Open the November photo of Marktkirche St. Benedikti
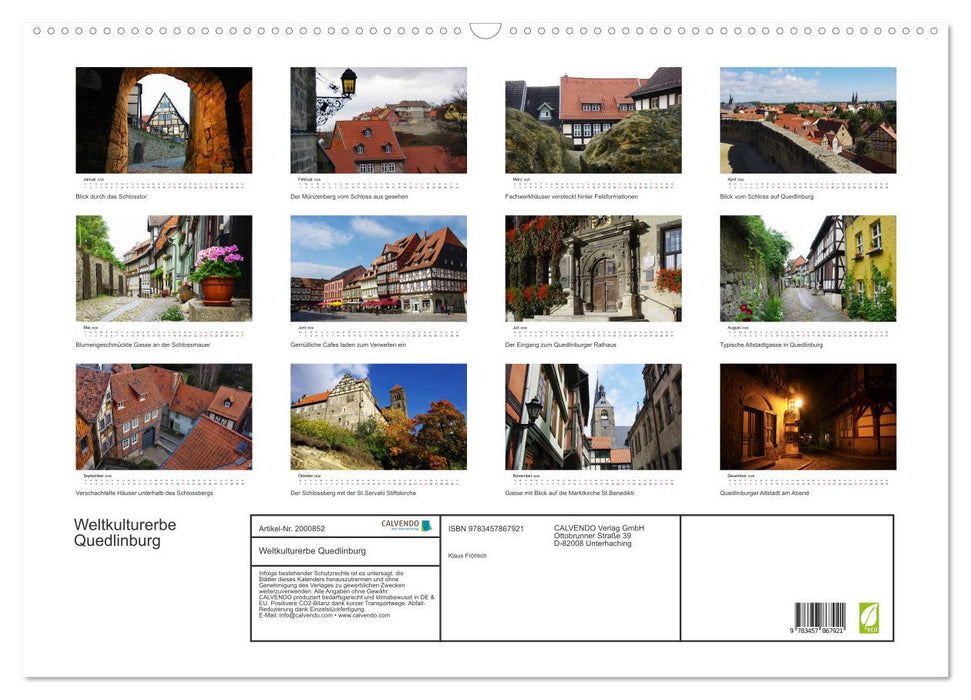This screenshot has height=700, width=971. coord(592,416)
